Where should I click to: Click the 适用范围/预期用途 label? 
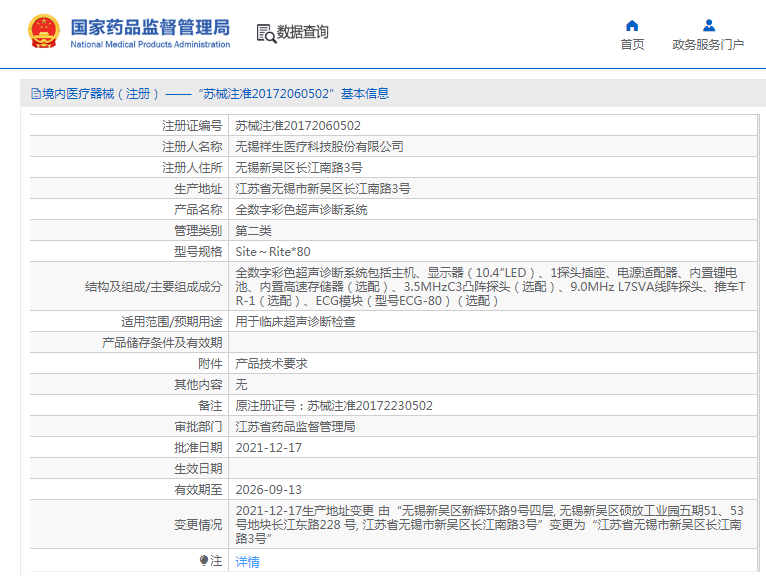[171, 322]
